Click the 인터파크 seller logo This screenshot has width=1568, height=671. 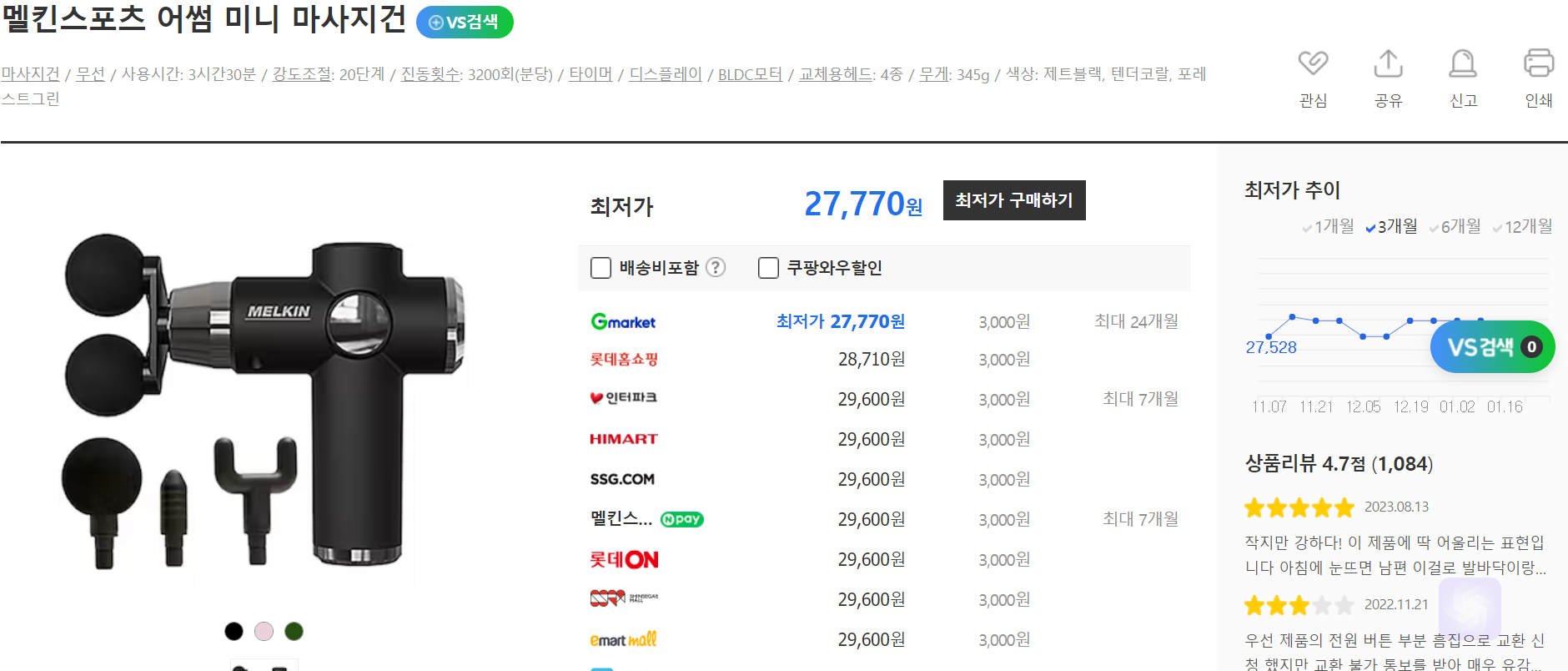(x=623, y=398)
